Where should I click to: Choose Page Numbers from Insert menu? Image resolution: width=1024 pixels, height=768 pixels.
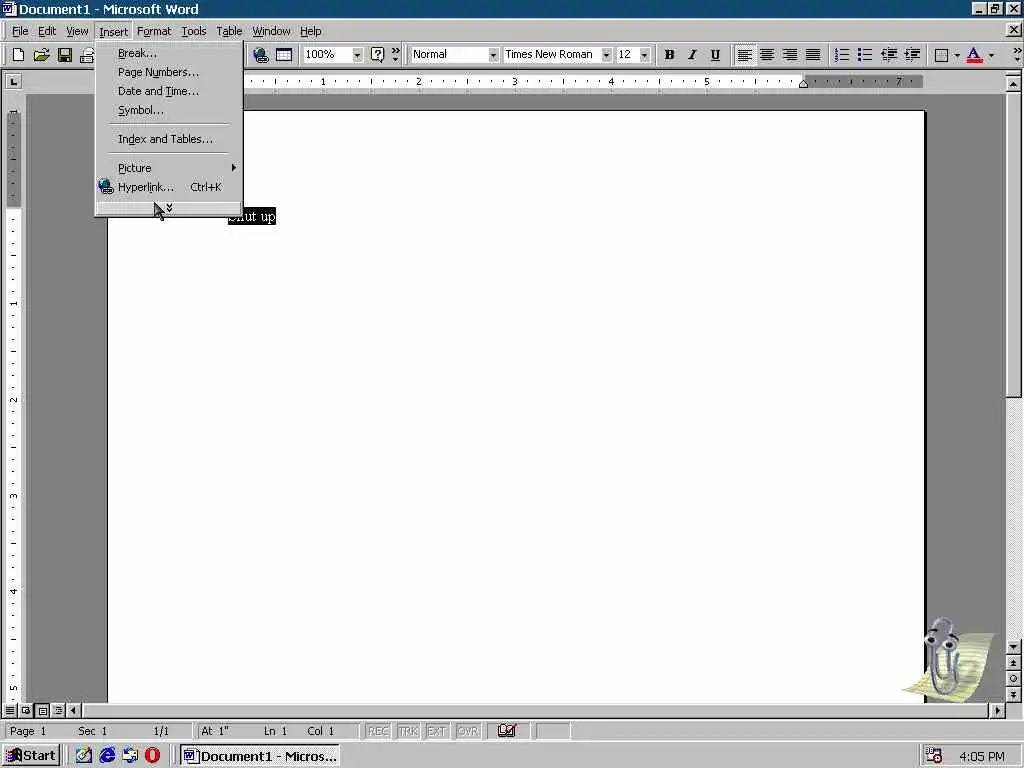click(x=169, y=72)
